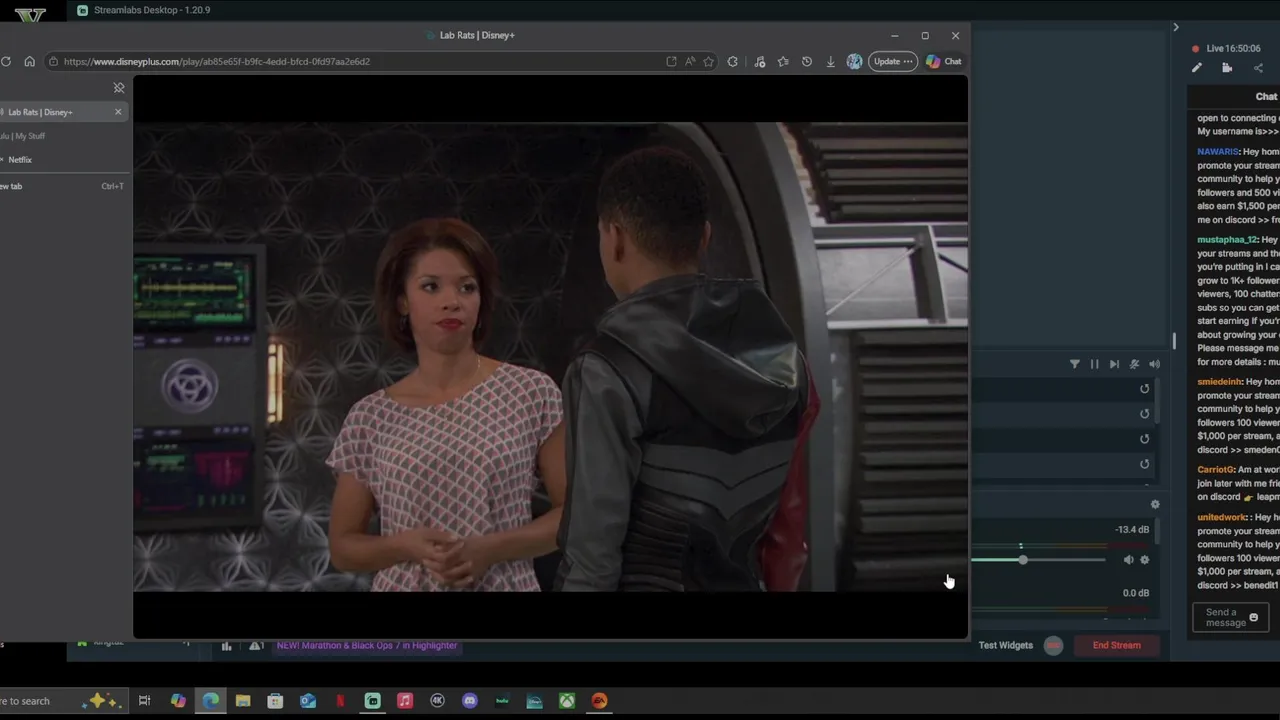Open the emoji picker in chat field
This screenshot has width=1280, height=720.
[x=1253, y=618]
